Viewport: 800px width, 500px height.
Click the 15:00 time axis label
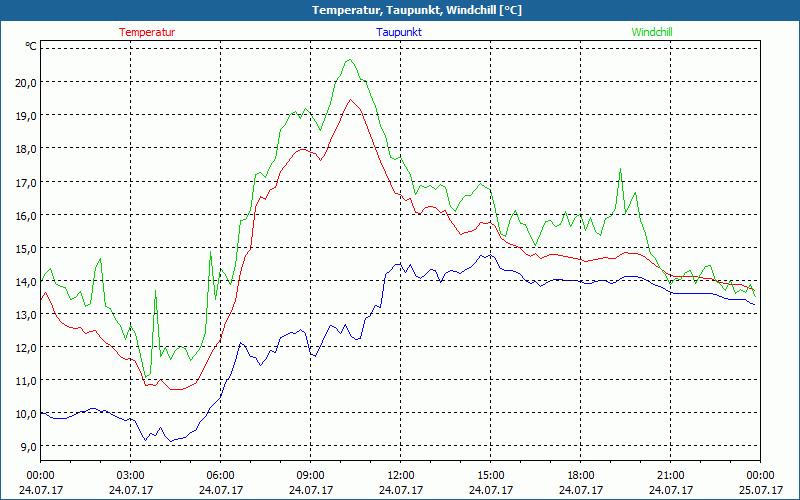tap(491, 476)
